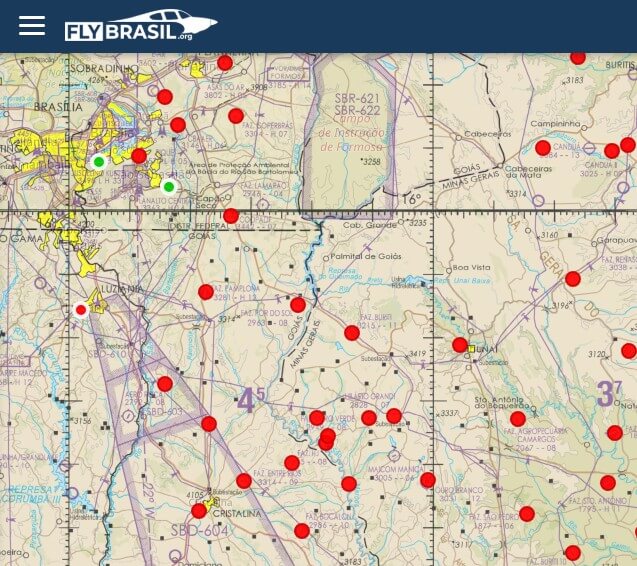Select green marker above Planalto Central label
The width and height of the screenshot is (637, 566).
169,187
